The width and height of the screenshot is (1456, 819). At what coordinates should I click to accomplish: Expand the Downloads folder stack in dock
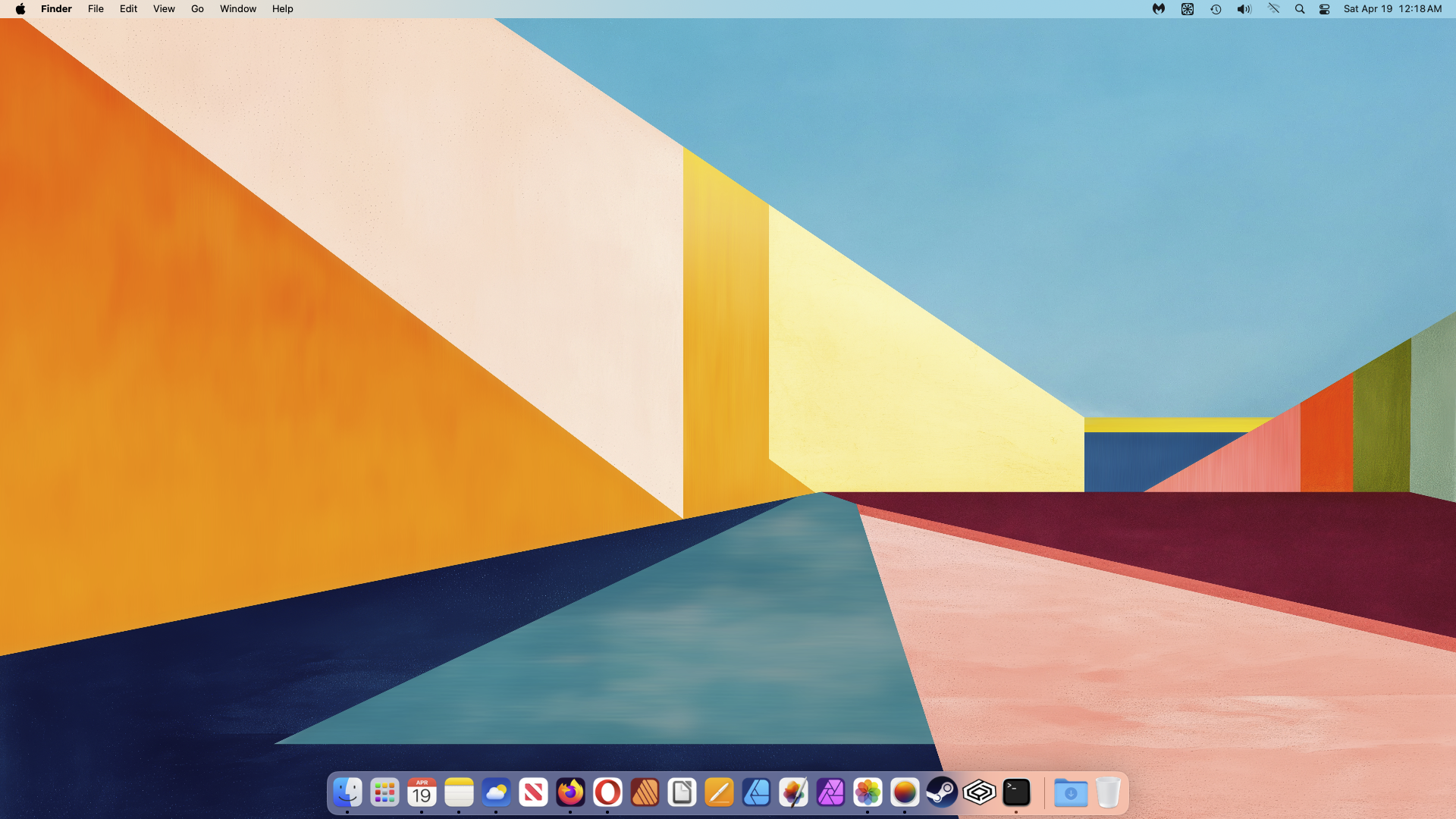pos(1071,792)
